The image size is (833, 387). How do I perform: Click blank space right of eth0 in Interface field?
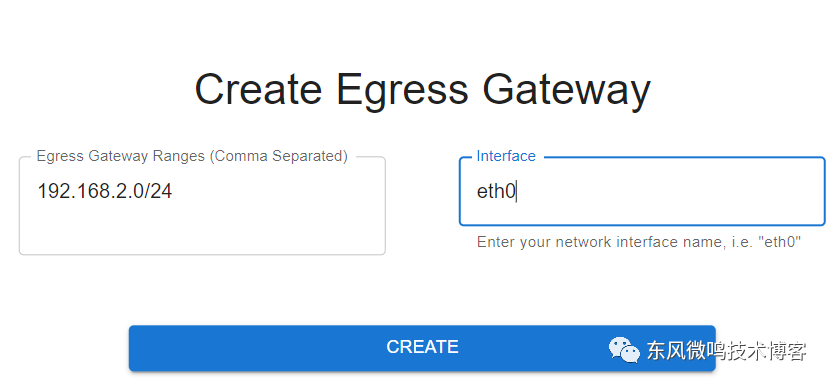click(x=669, y=191)
